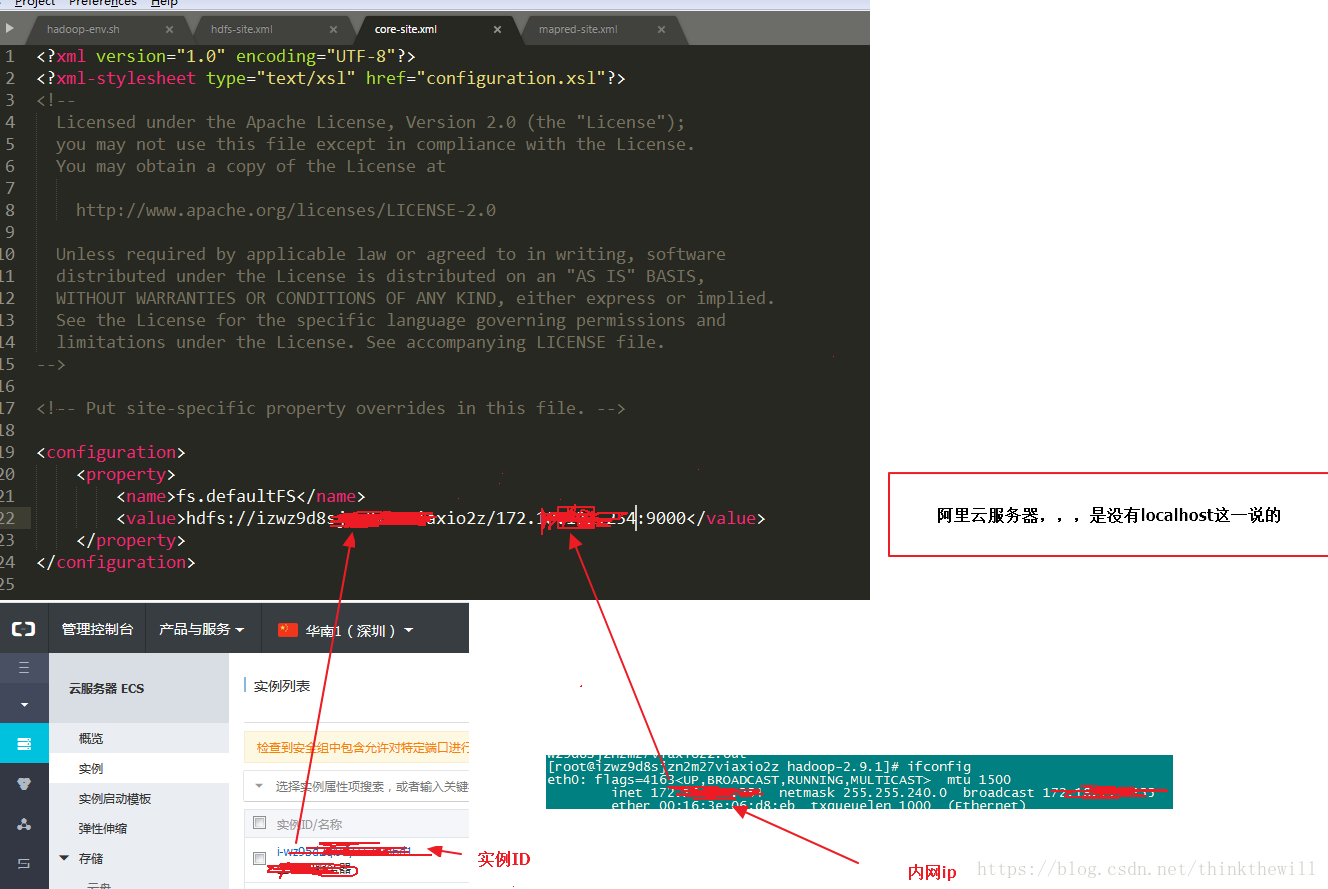Click the security group warning banner text

[x=362, y=747]
